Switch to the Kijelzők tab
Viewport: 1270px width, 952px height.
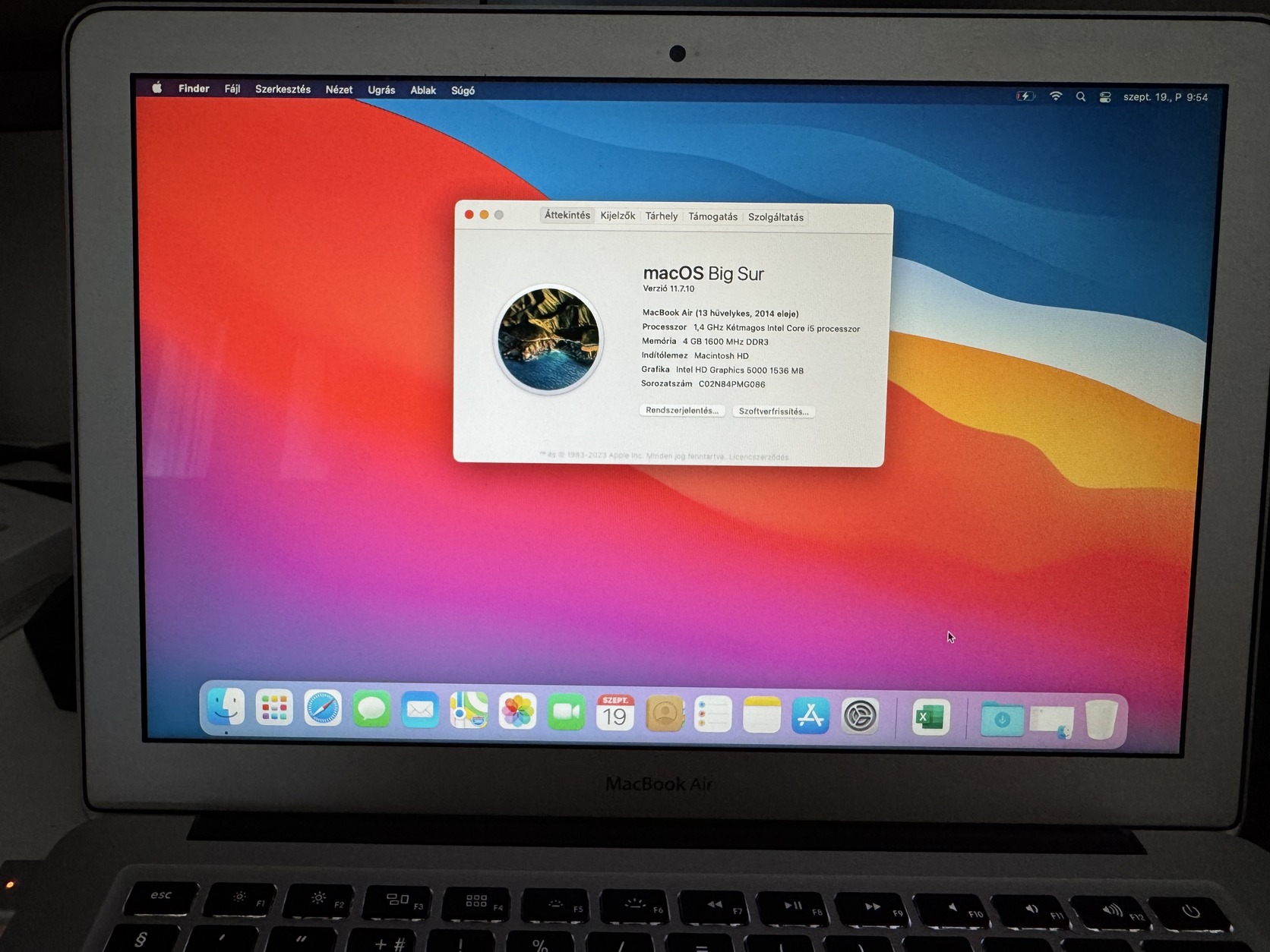[618, 216]
